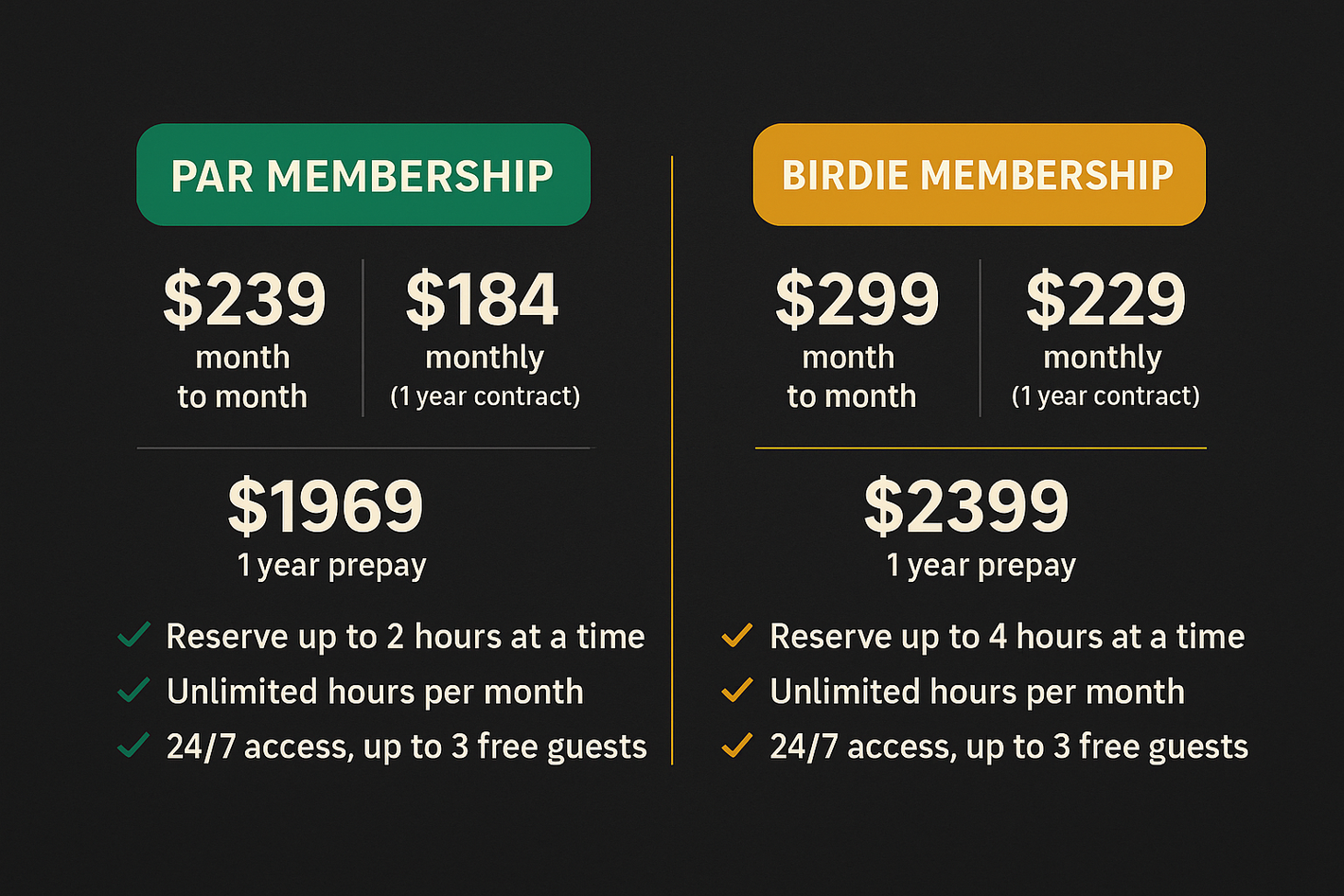Select the $239 month to month price
This screenshot has width=1344, height=896.
pyautogui.click(x=244, y=301)
